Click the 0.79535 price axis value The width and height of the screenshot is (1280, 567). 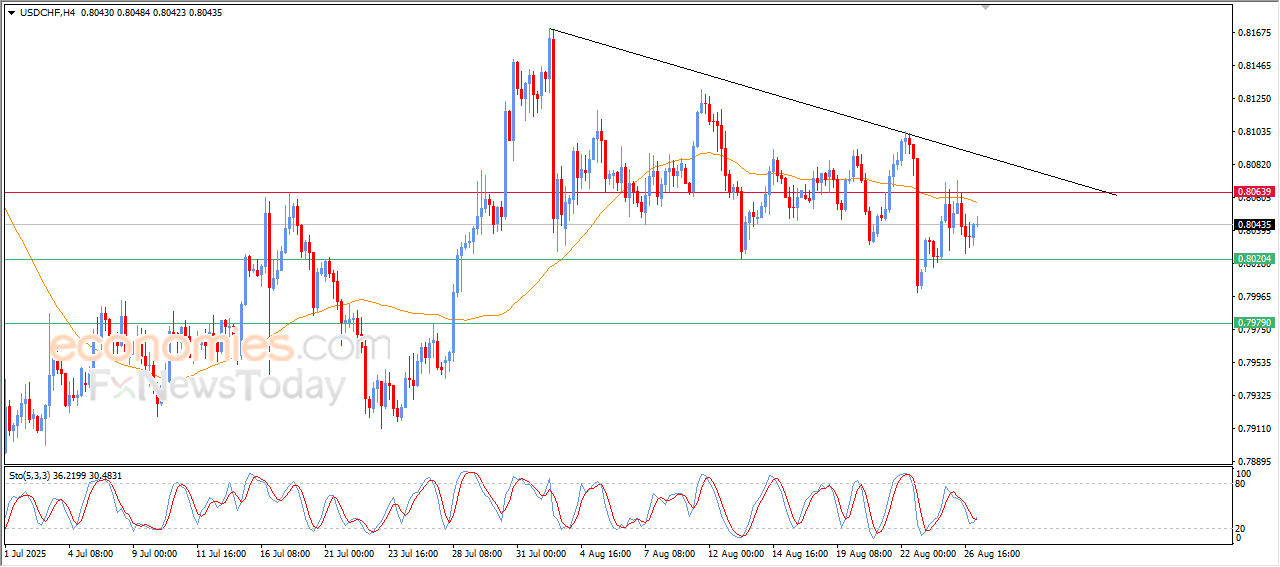coord(1254,363)
